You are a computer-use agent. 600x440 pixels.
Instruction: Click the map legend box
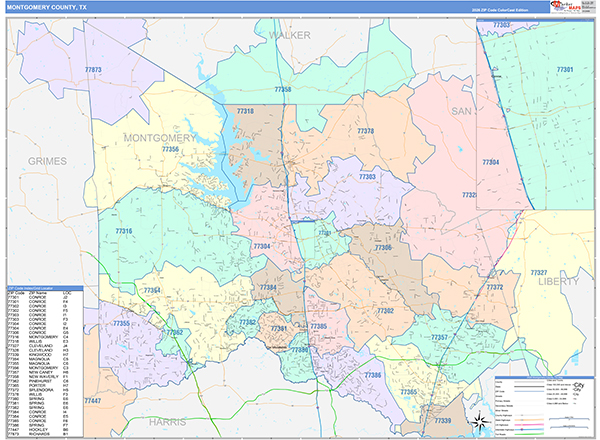(x=543, y=407)
